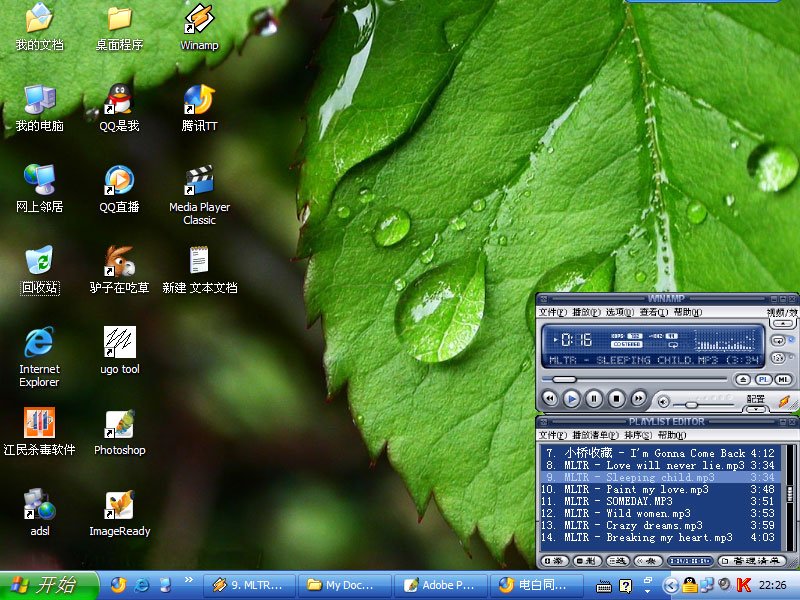Select the Media Player Classic desktop icon
The width and height of the screenshot is (800, 600).
click(199, 181)
